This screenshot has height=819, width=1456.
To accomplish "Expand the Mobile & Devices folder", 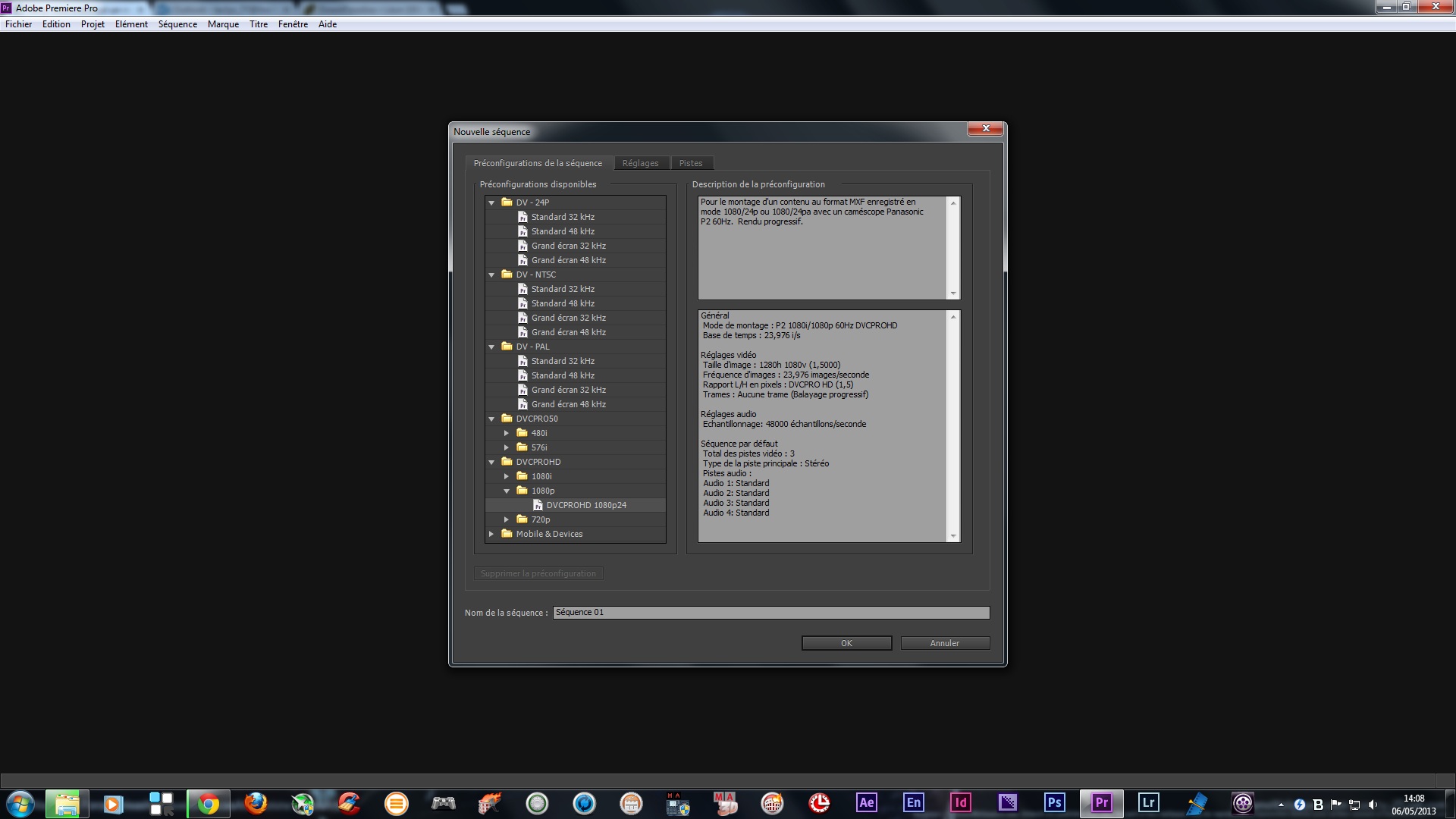I will tap(491, 534).
